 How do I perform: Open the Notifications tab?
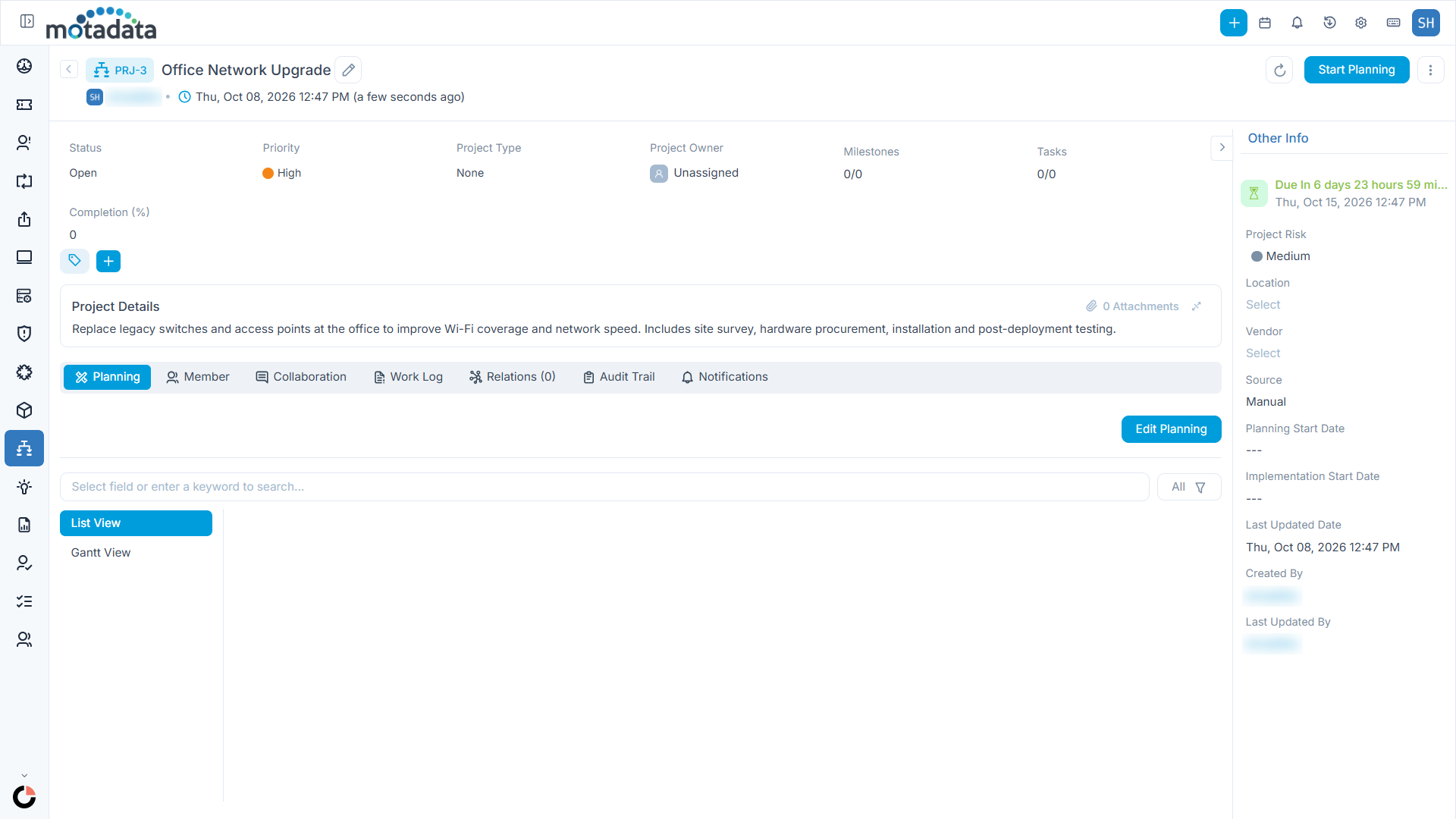point(724,377)
